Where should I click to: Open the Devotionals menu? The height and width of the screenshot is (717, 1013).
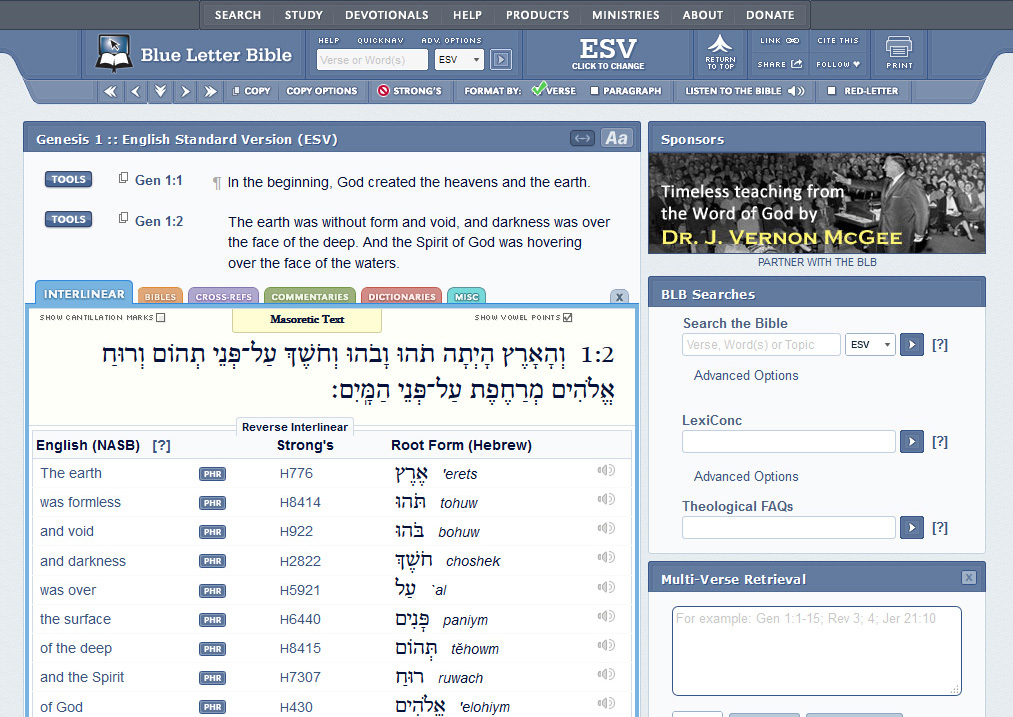tap(386, 15)
